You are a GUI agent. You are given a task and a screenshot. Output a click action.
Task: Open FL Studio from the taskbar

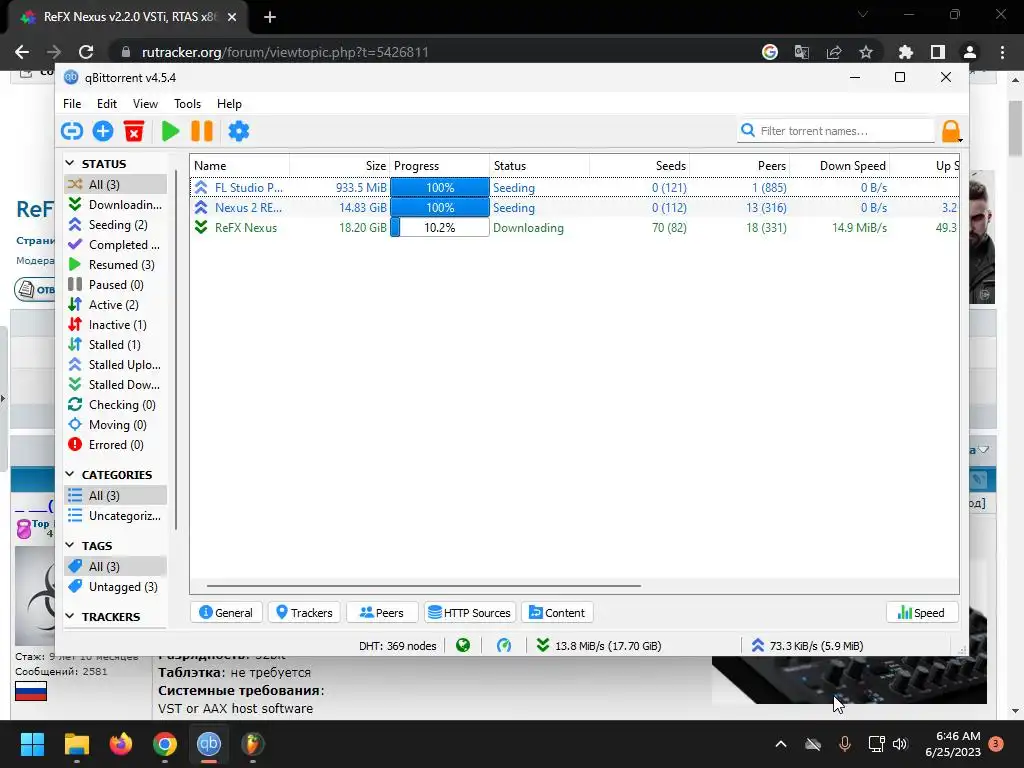(x=253, y=744)
